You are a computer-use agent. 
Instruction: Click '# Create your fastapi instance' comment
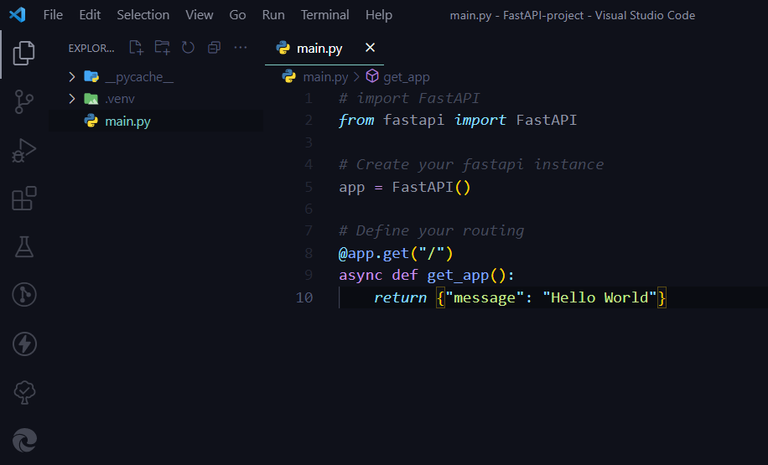(471, 164)
